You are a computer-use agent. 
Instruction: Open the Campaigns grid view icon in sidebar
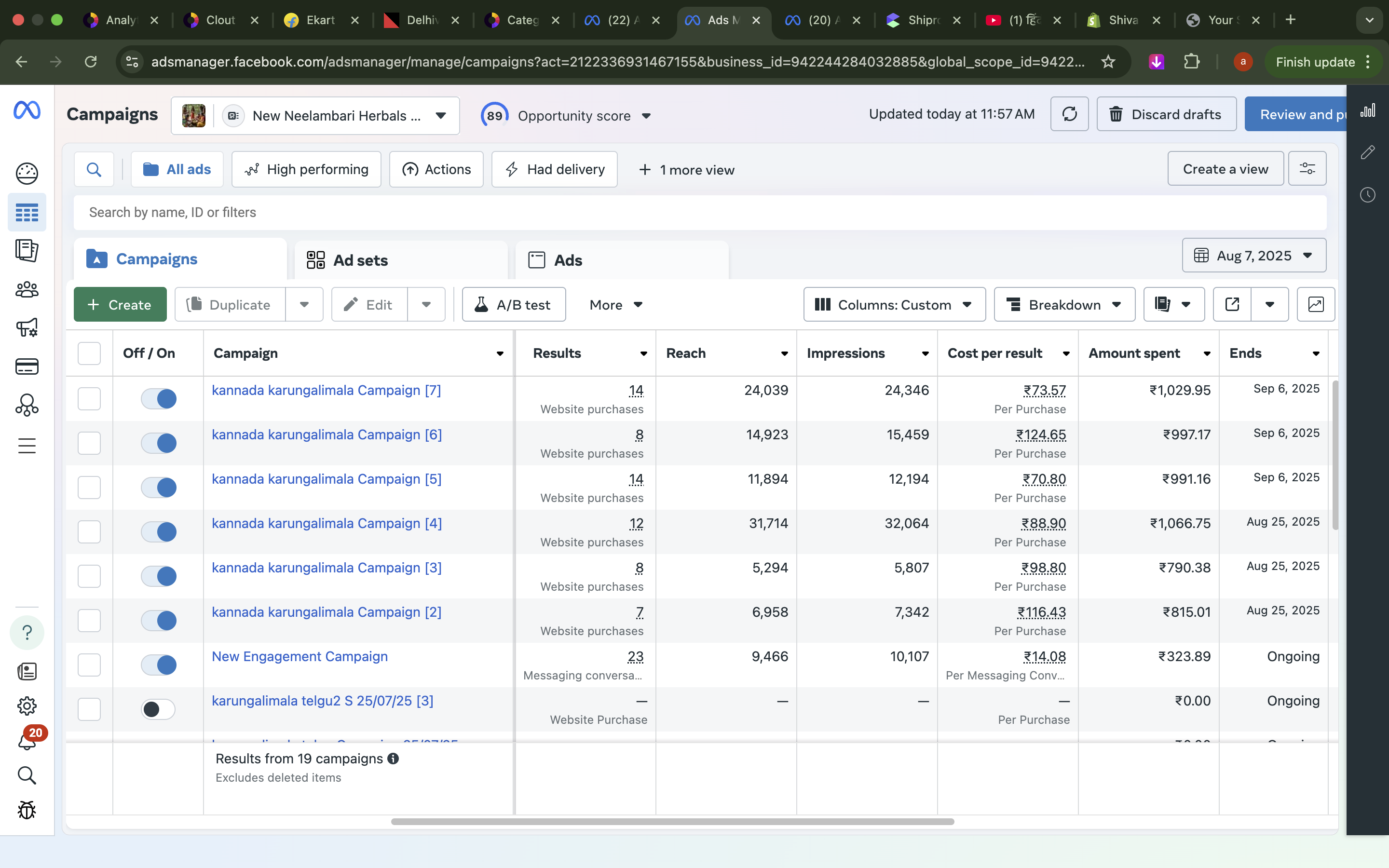tap(27, 212)
